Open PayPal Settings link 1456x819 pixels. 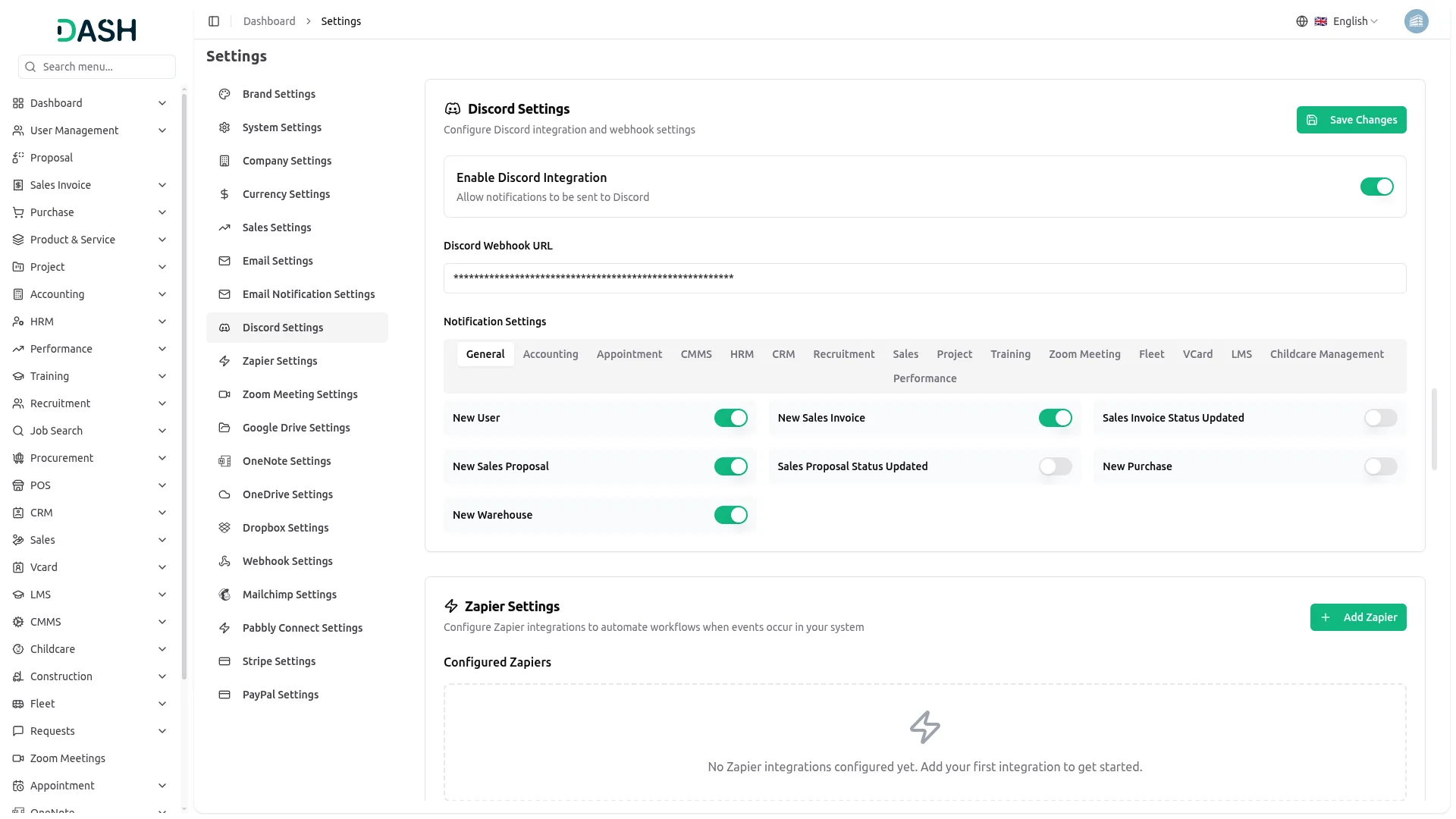[297, 695]
